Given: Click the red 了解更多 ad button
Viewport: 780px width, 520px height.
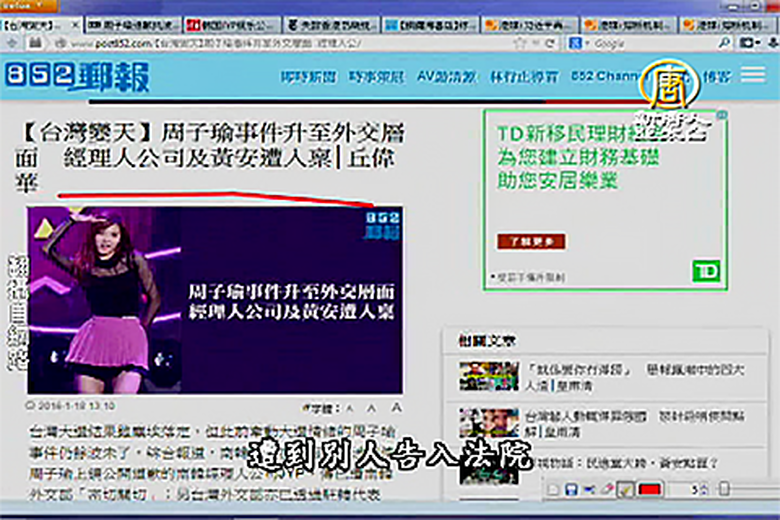Looking at the screenshot, I should pyautogui.click(x=531, y=241).
